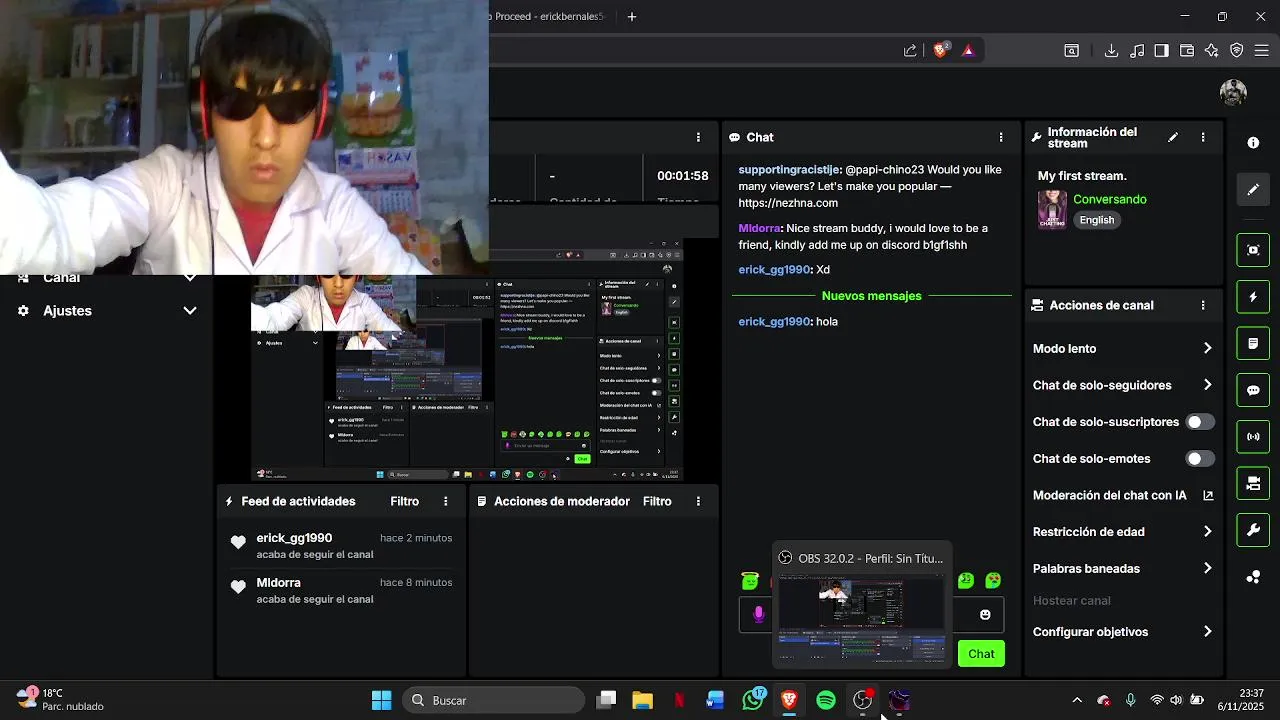Open Modo lento options arrow

tap(1207, 349)
